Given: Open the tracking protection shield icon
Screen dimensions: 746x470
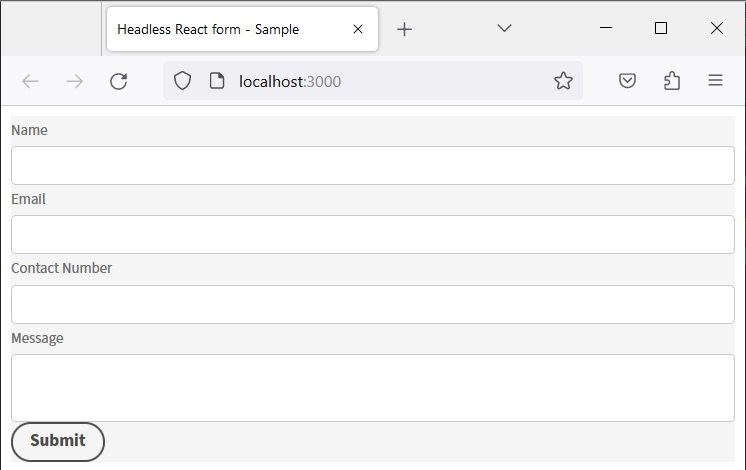Looking at the screenshot, I should 182,82.
